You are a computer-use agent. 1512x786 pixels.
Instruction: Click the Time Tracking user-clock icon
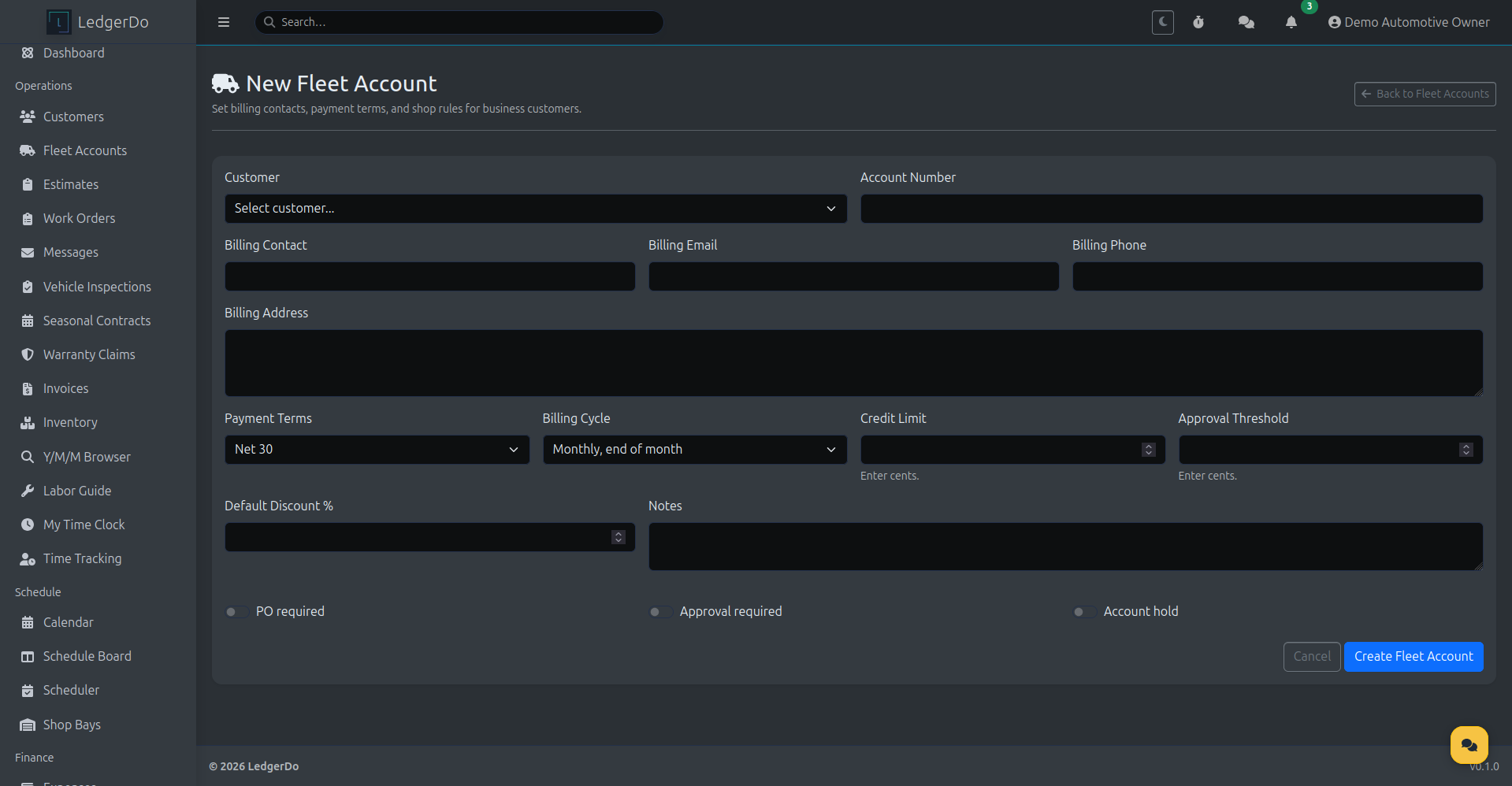pyautogui.click(x=28, y=558)
